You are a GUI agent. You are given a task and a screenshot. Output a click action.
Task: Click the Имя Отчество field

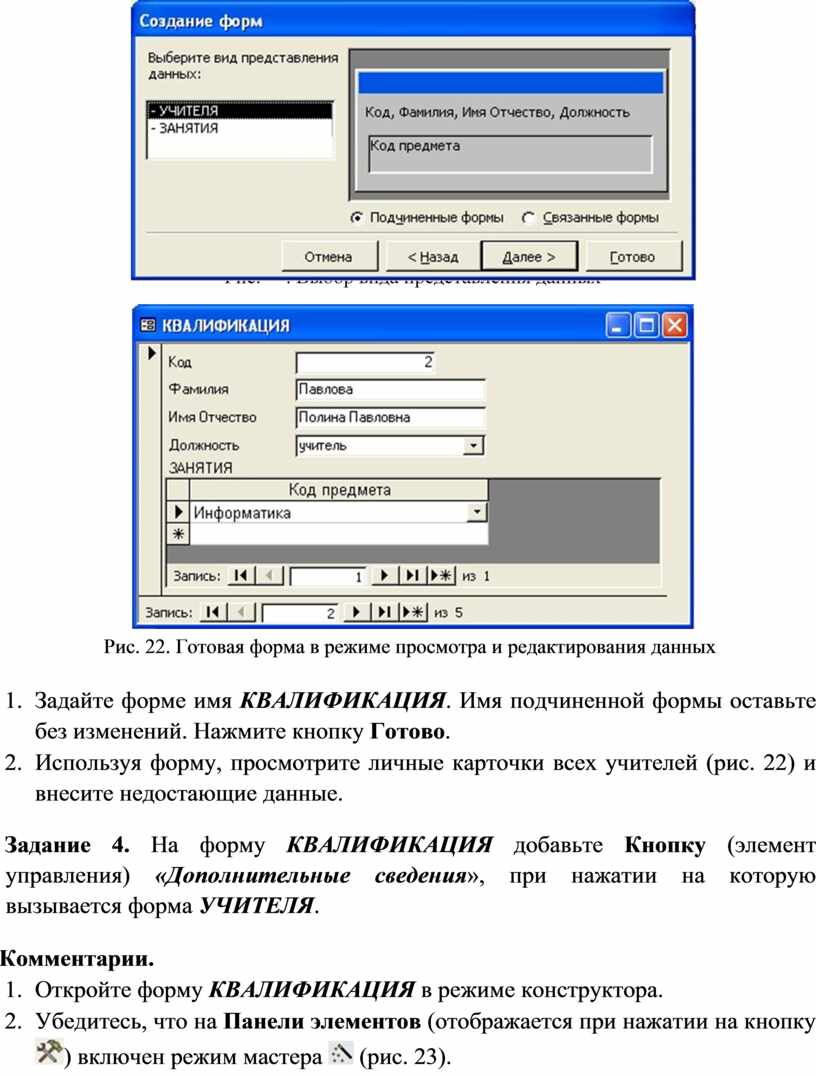pyautogui.click(x=390, y=417)
